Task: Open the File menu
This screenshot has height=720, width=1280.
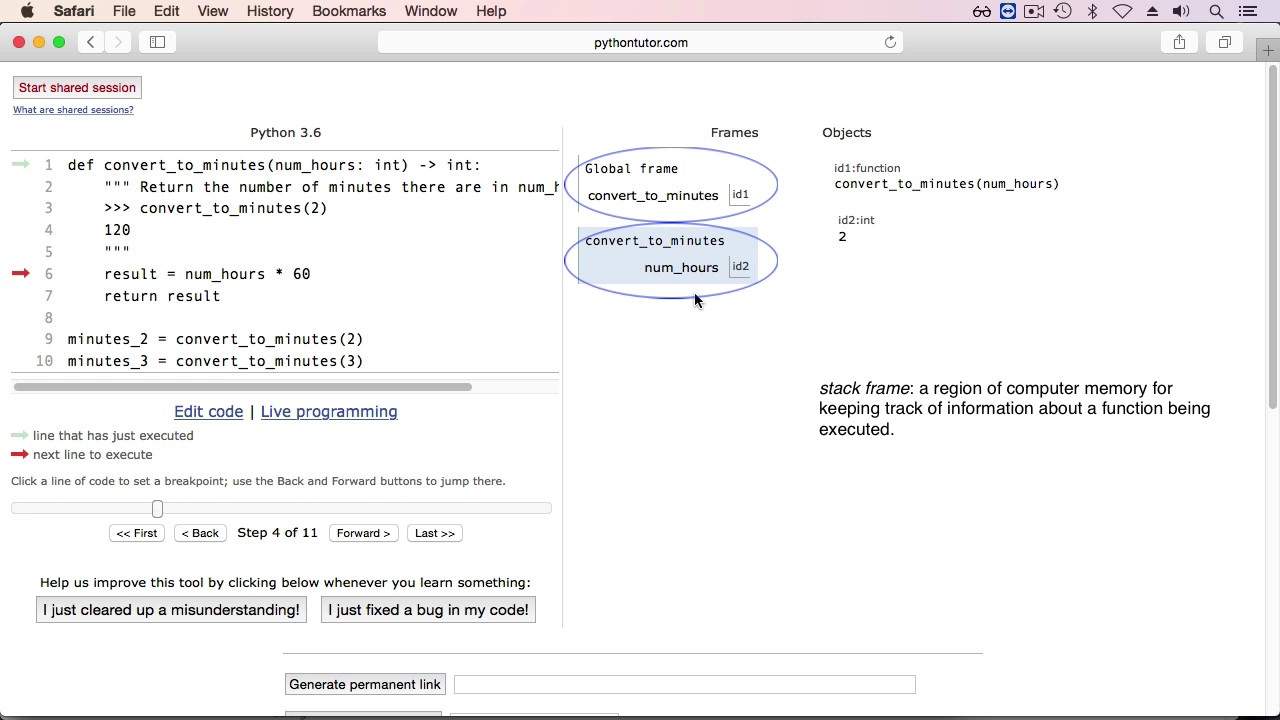Action: pos(124,11)
